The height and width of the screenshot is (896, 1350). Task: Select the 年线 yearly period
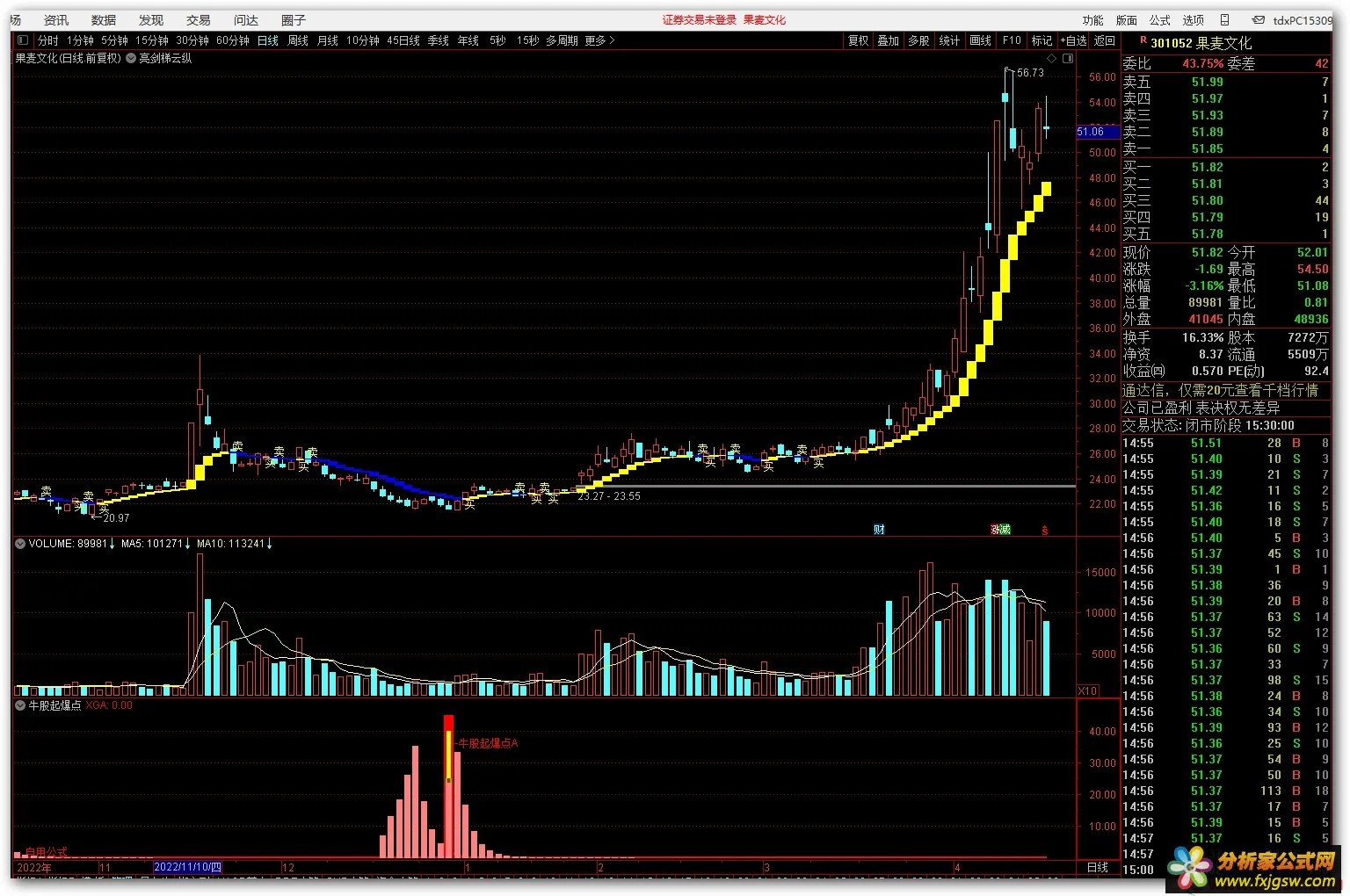tap(468, 40)
